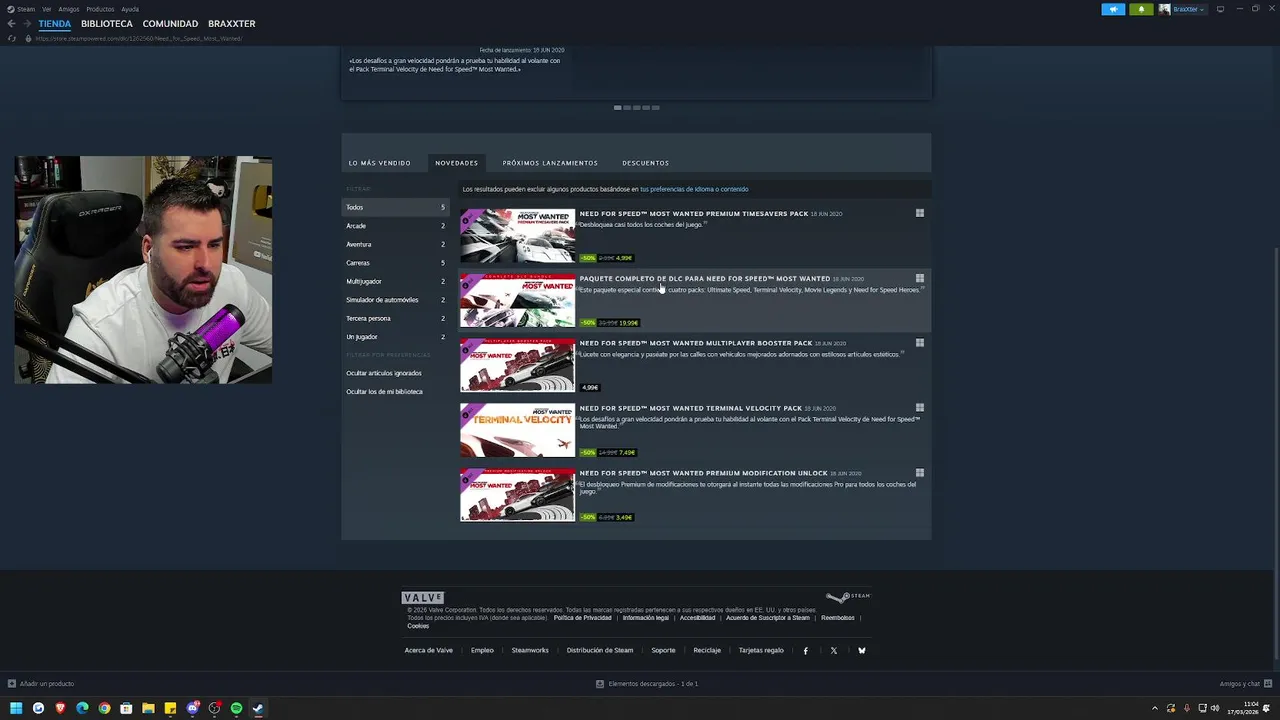The width and height of the screenshot is (1280, 720).
Task: Go to the COMUNIDAD section
Action: (x=170, y=23)
